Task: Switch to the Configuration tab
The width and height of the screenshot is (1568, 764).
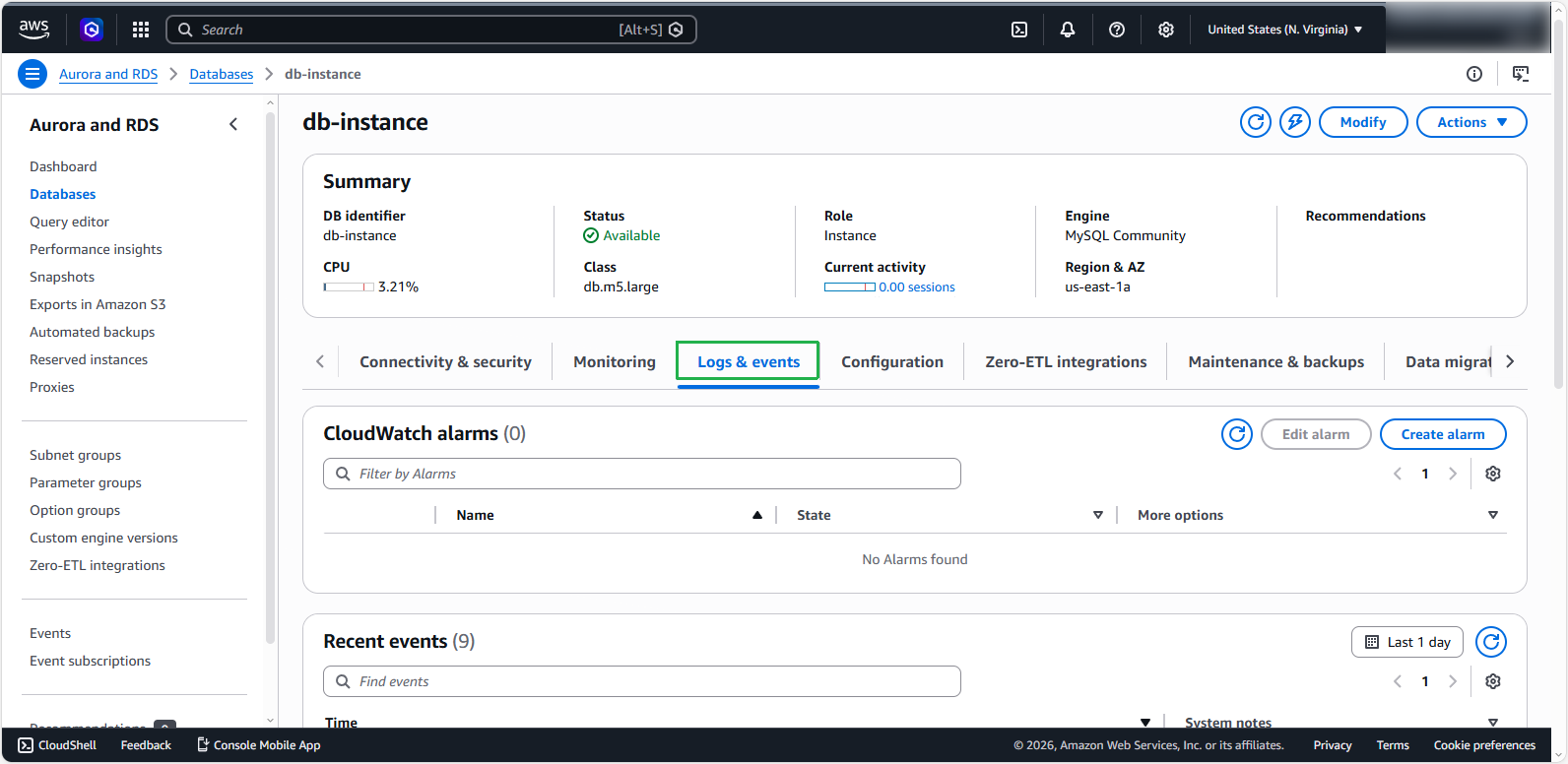Action: point(892,361)
